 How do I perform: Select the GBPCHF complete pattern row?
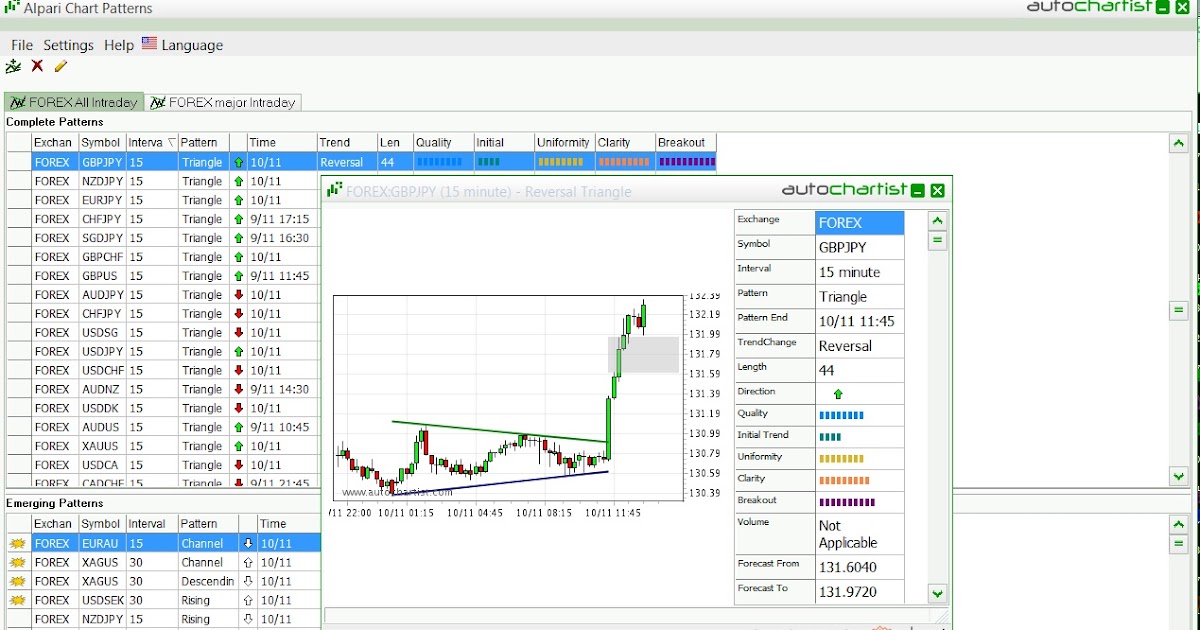click(x=163, y=257)
